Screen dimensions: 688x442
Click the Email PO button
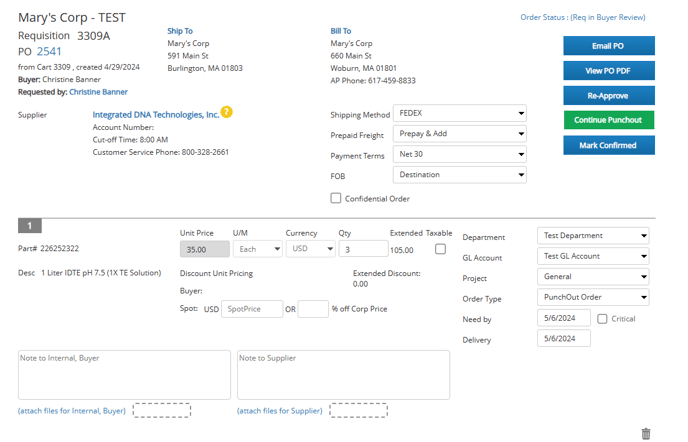[x=609, y=46]
